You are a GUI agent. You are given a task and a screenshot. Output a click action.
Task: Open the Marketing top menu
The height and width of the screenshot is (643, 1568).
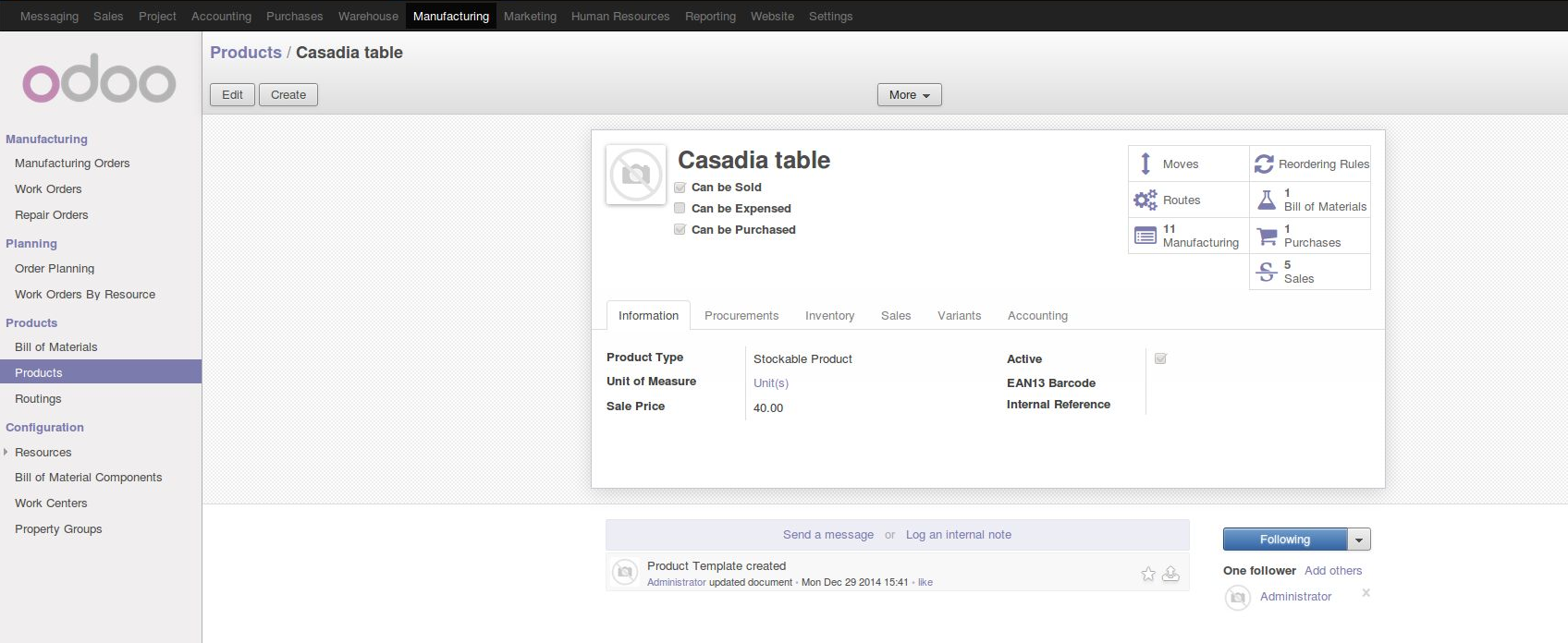click(x=530, y=17)
